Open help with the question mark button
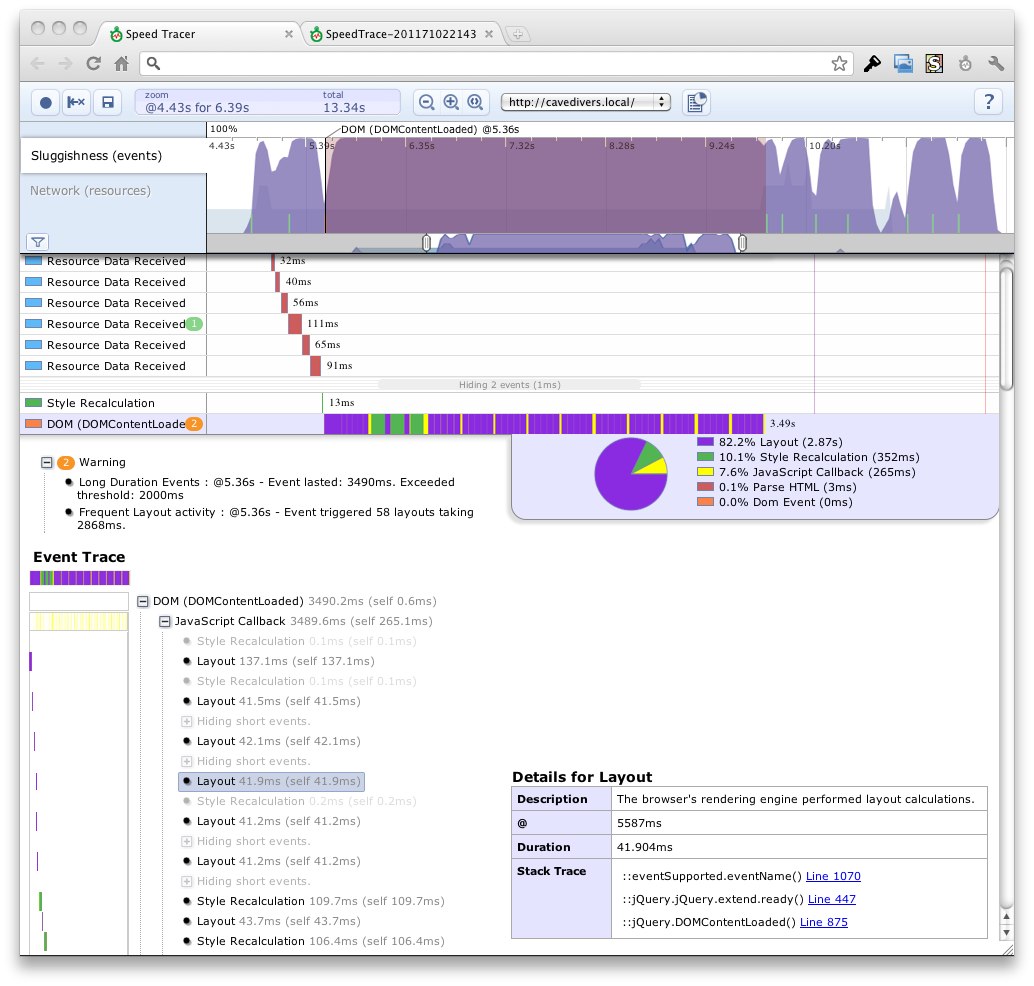The width and height of the screenshot is (1034, 986). 988,102
